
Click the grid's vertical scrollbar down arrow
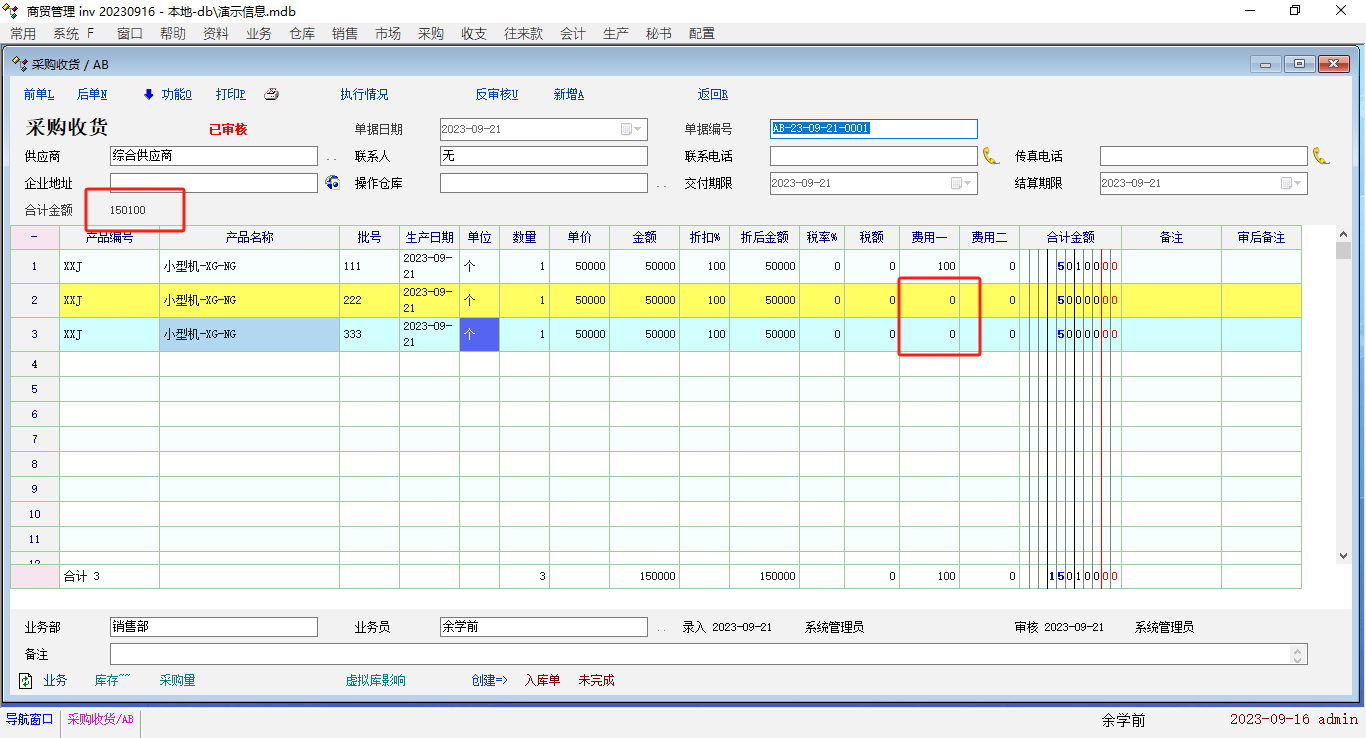pyautogui.click(x=1343, y=555)
